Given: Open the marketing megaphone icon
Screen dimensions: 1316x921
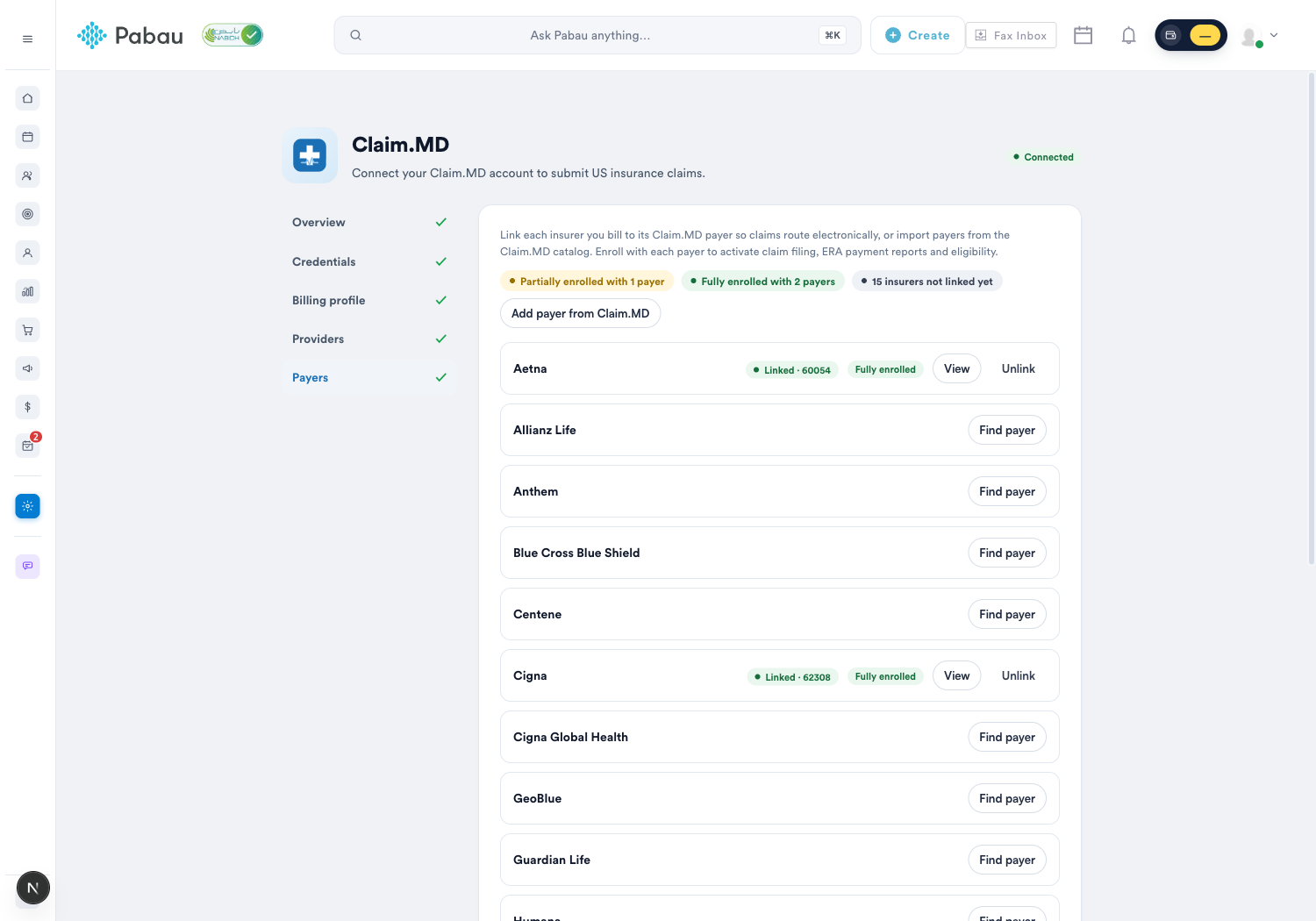Looking at the screenshot, I should pyautogui.click(x=27, y=368).
